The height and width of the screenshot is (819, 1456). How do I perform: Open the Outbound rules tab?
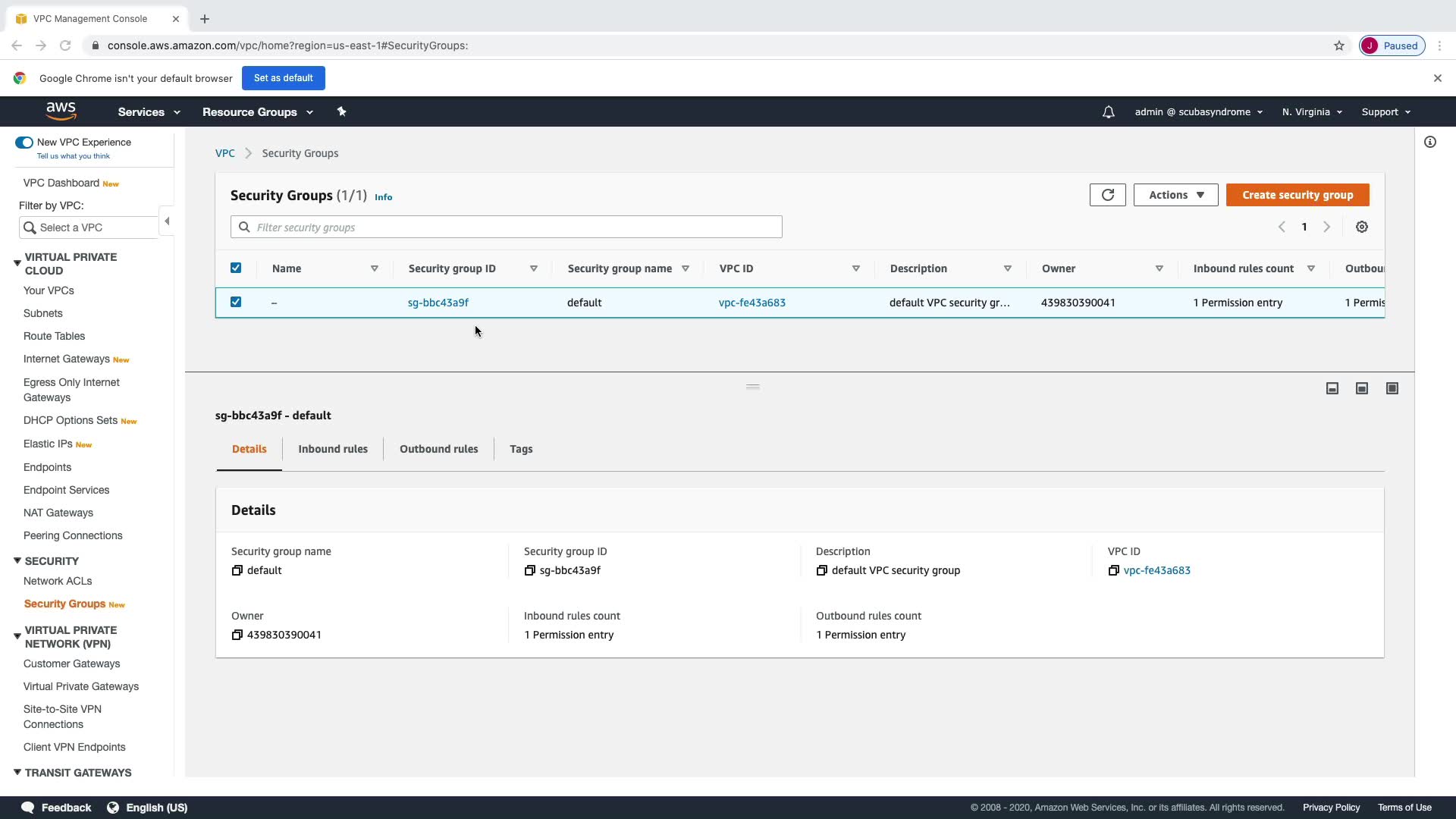(x=438, y=449)
